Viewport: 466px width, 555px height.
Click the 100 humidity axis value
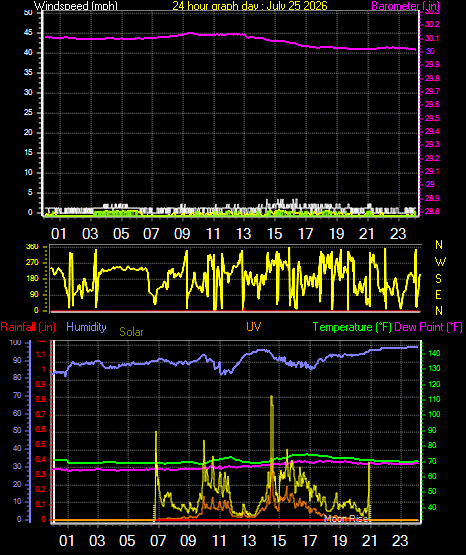(x=16, y=343)
